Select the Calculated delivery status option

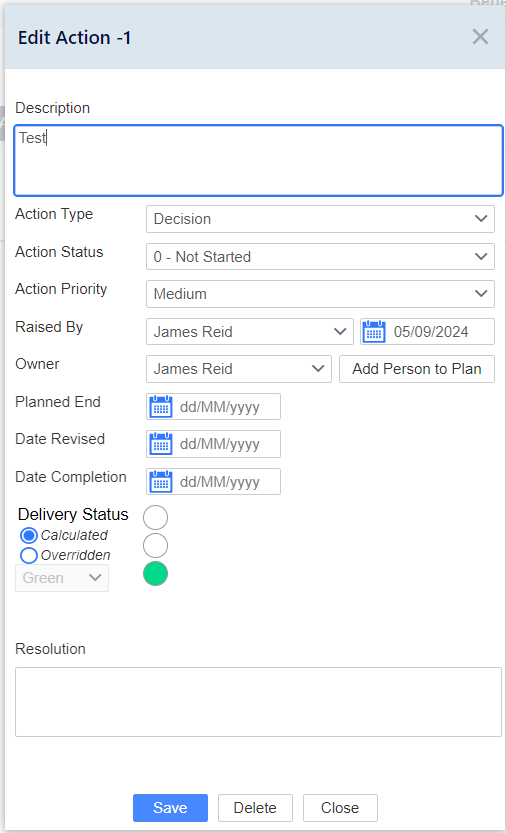(28, 536)
